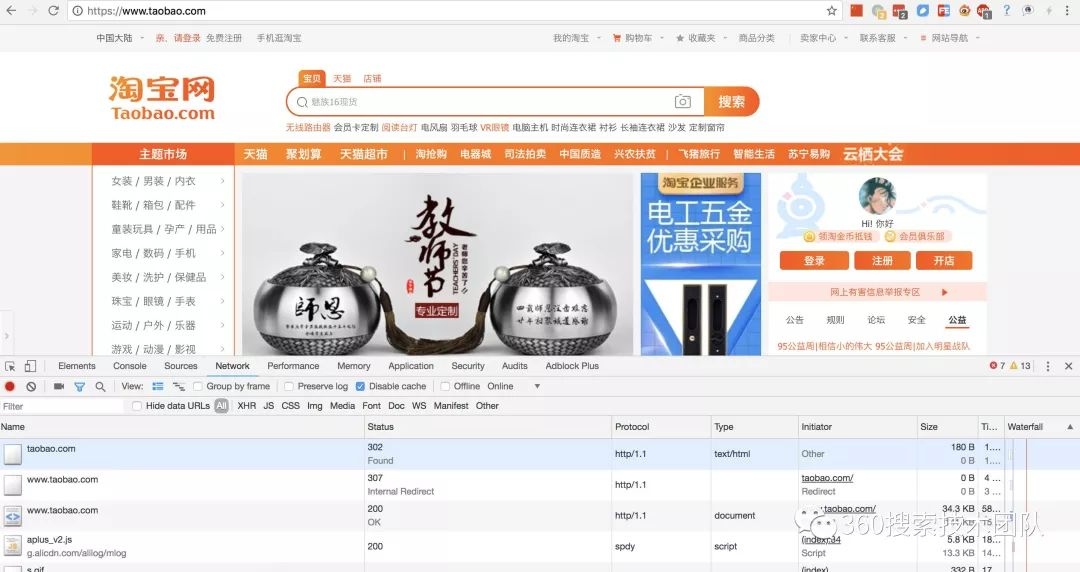
Task: Sort by the Status column header
Action: 488,427
